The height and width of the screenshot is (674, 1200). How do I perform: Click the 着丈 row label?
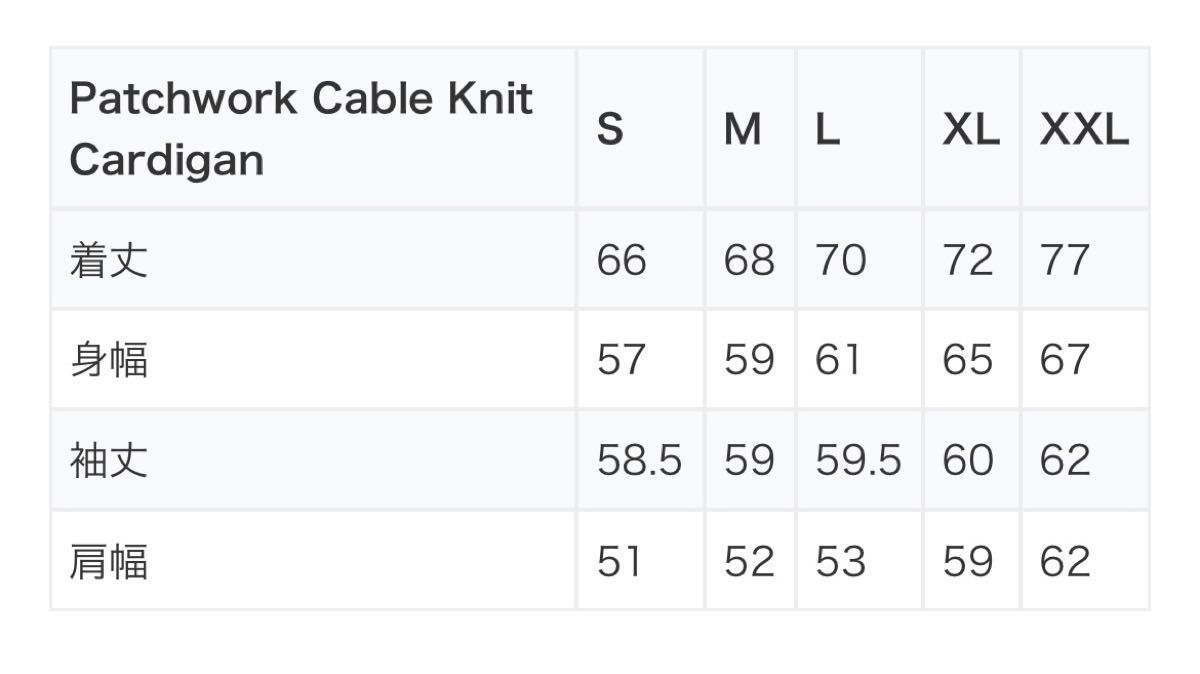click(109, 260)
